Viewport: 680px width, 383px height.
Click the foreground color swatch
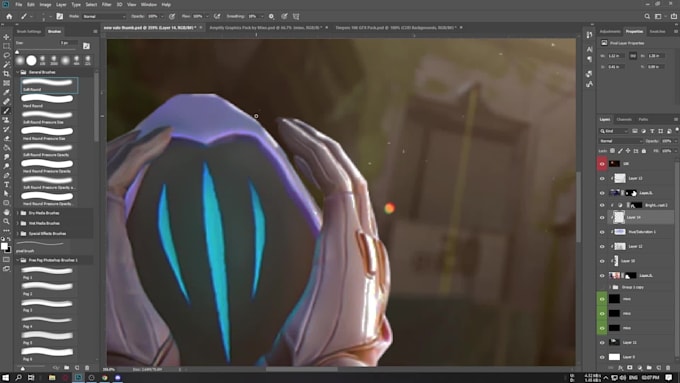(4, 246)
